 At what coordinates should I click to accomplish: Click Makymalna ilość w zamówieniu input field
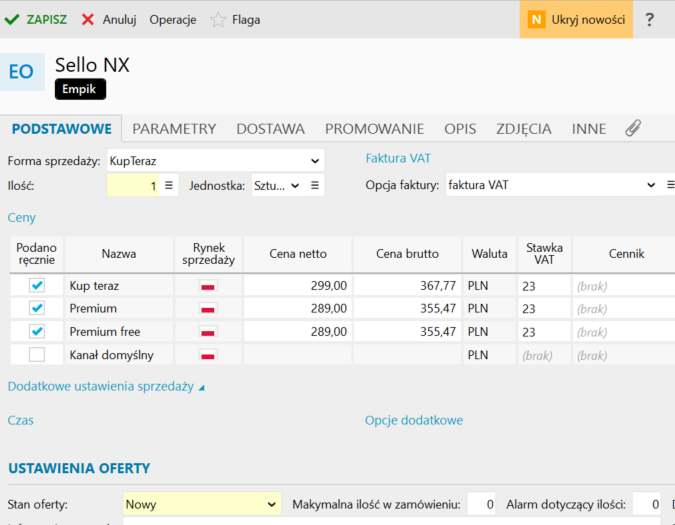[481, 504]
